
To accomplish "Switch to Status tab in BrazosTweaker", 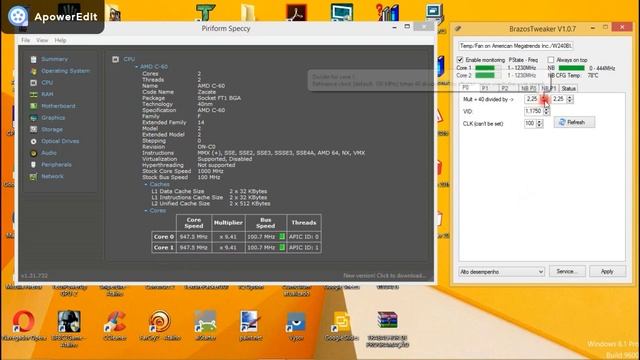I will click(x=568, y=88).
